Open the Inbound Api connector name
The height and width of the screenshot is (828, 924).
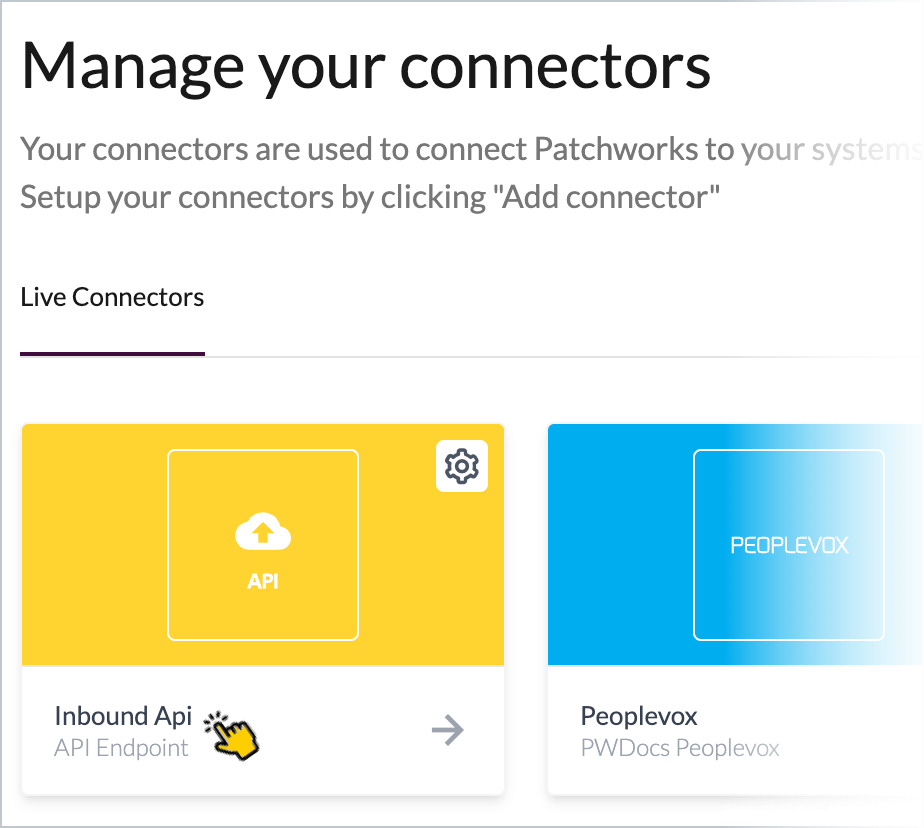[x=123, y=716]
